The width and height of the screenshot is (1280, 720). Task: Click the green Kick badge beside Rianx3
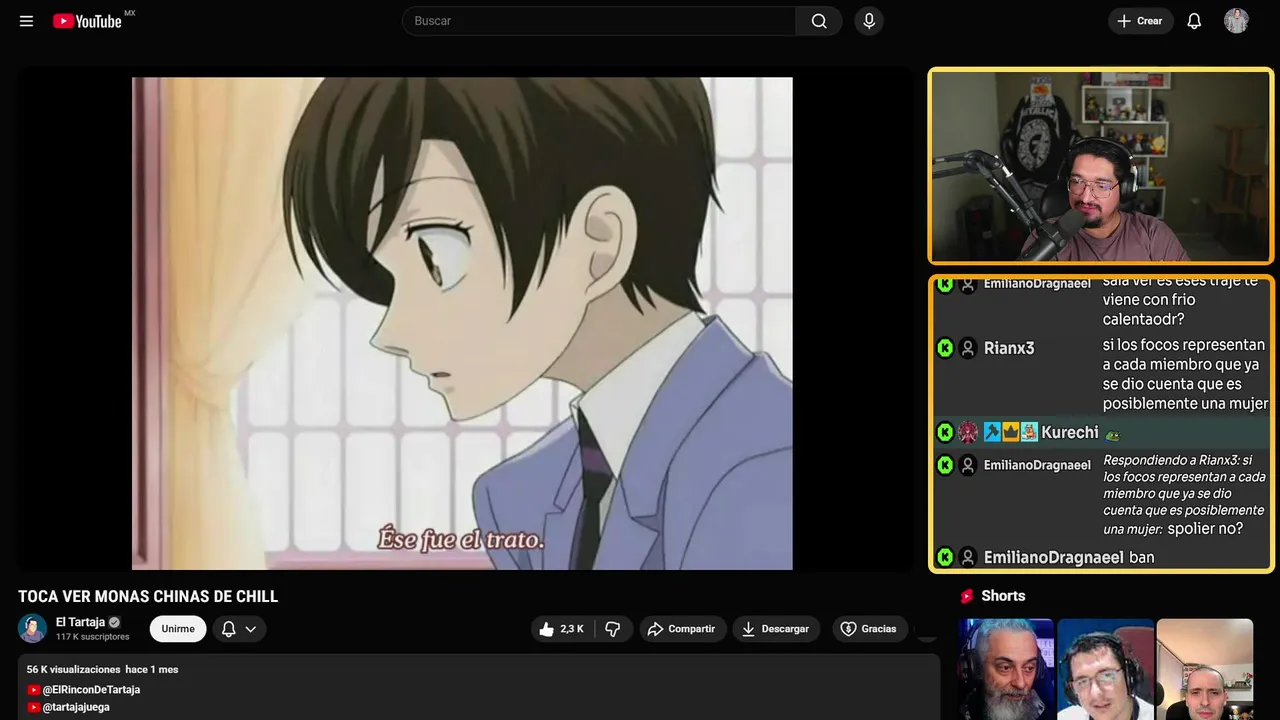tap(945, 348)
